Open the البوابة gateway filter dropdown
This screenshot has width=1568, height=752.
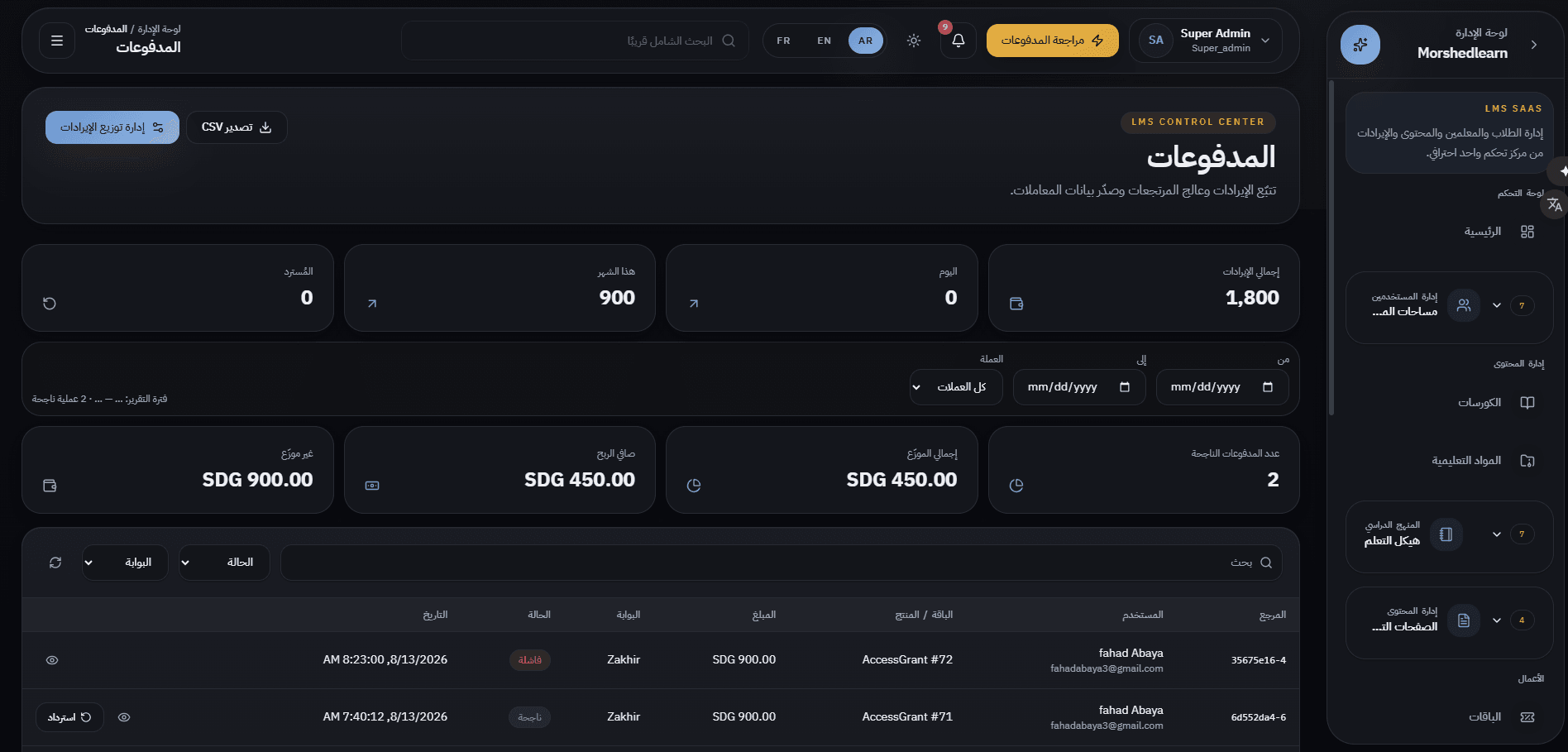tap(125, 563)
